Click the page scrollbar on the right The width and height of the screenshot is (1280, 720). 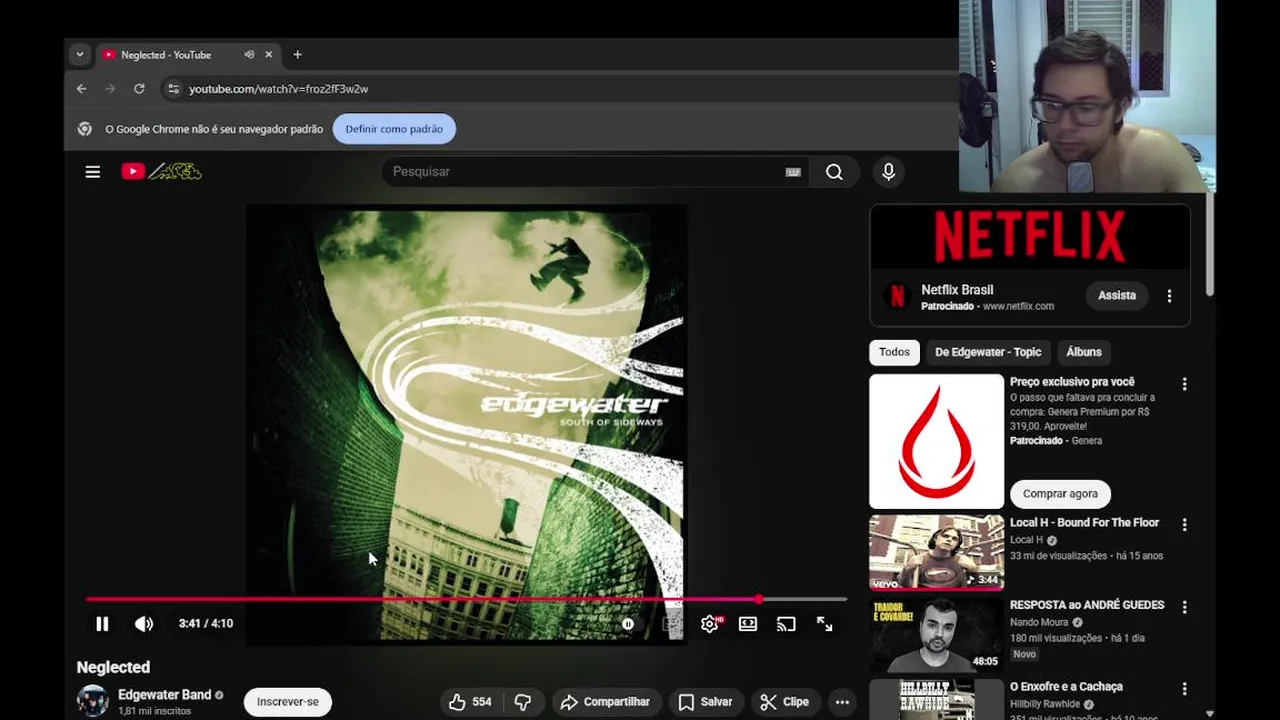1209,245
